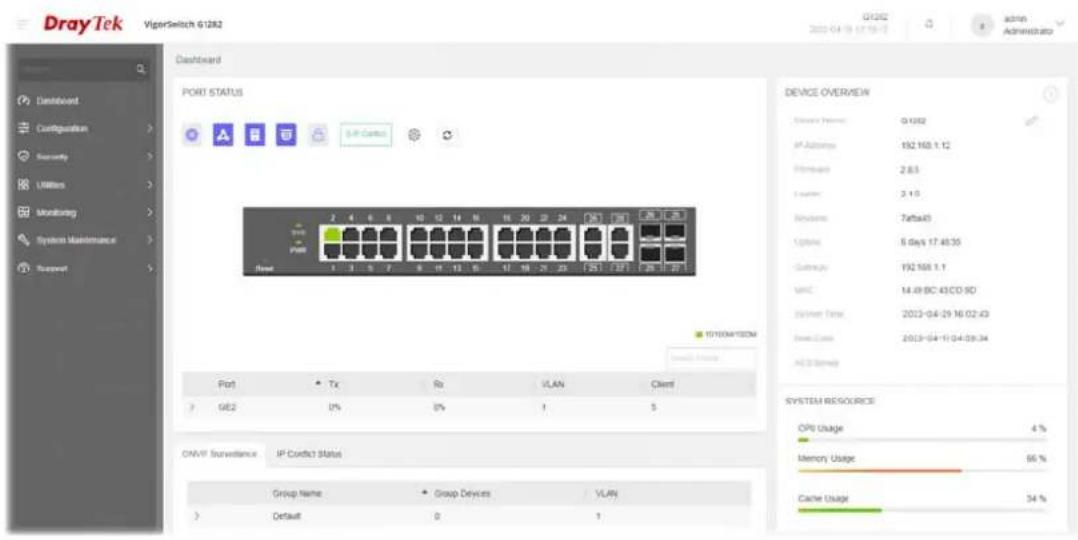Expand the Monitoring menu chevron
Viewport: 1078px width, 540px height.
click(x=149, y=213)
